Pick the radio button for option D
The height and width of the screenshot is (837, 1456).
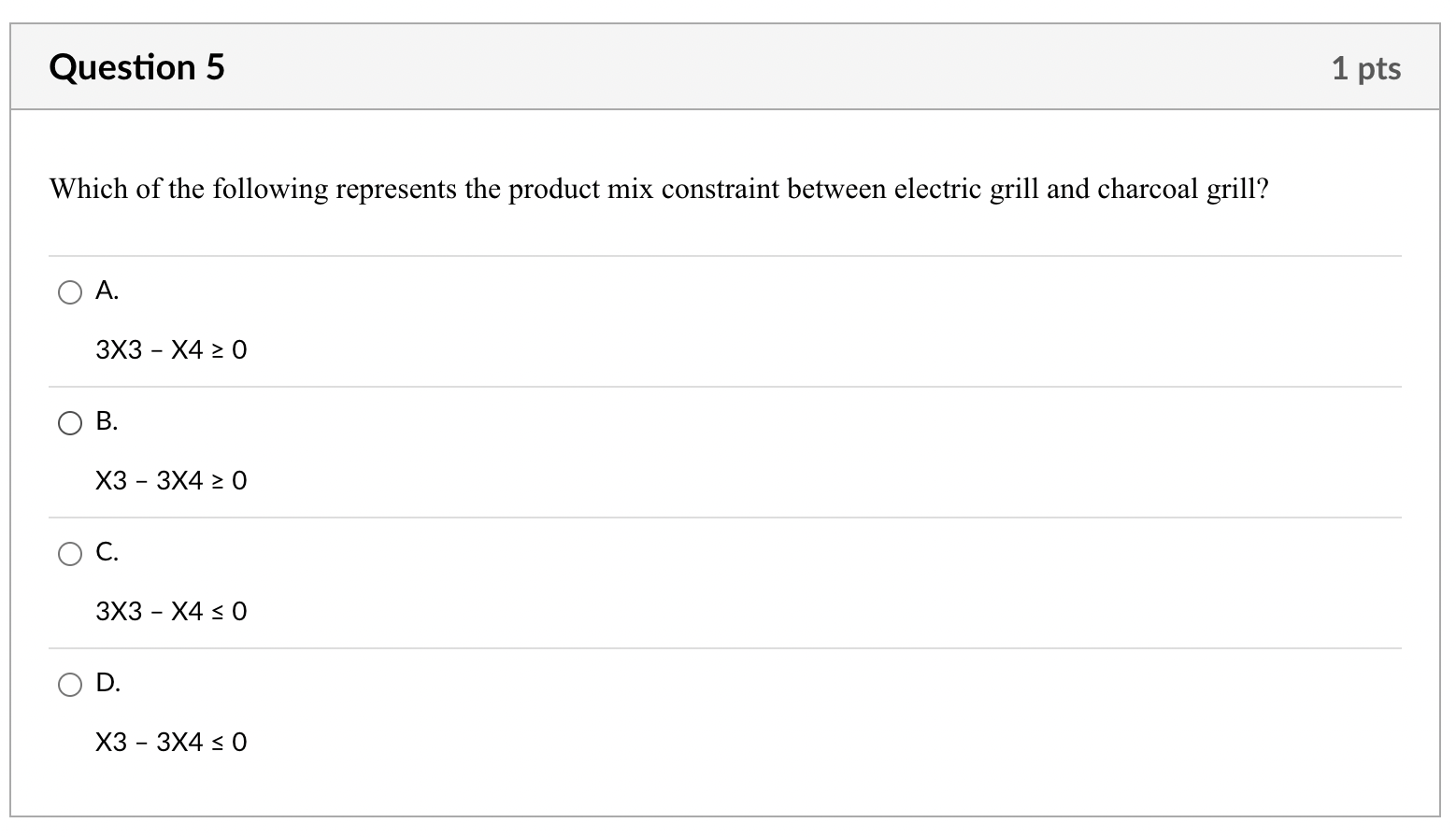coord(70,685)
